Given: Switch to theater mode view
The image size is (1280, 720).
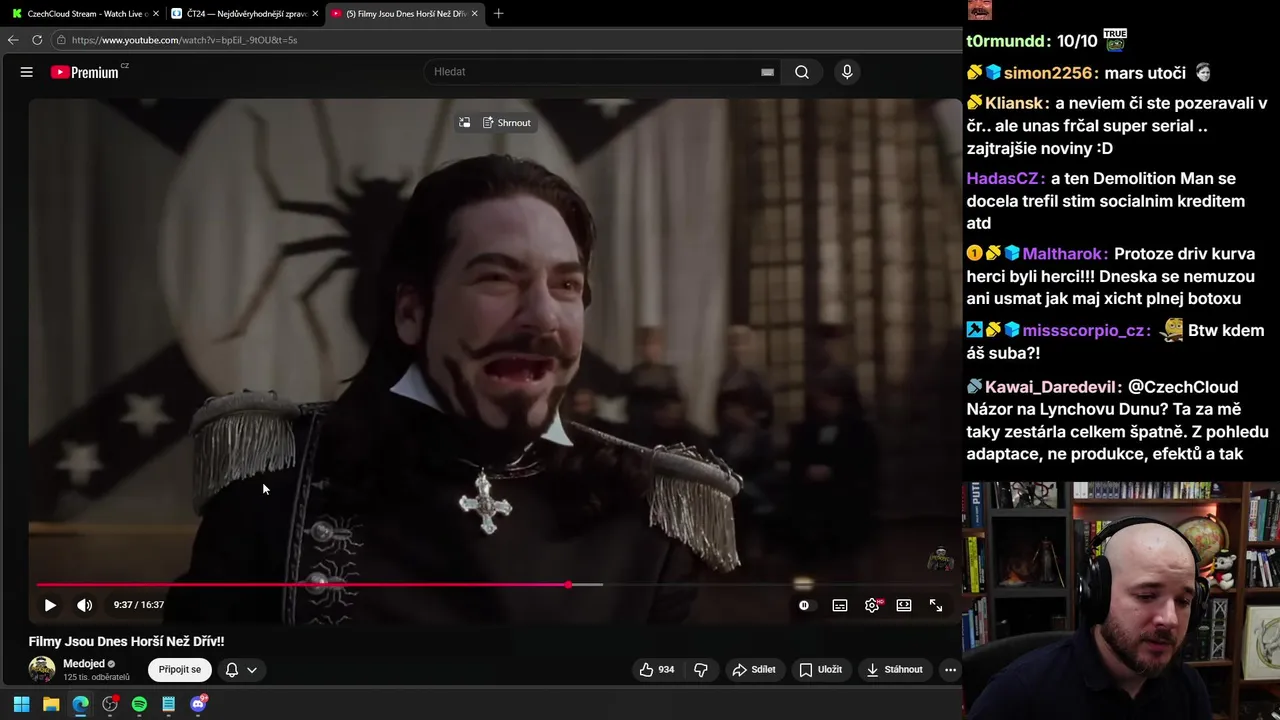Looking at the screenshot, I should click(904, 605).
